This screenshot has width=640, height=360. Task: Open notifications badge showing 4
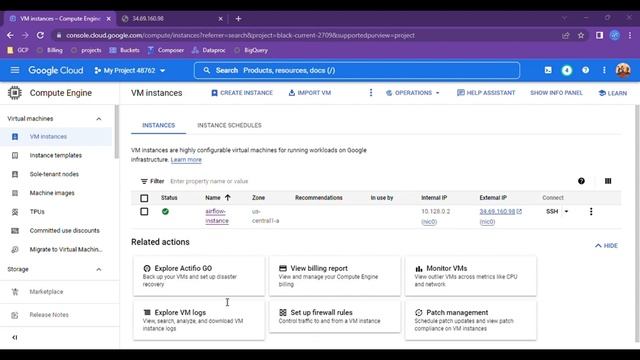(567, 70)
